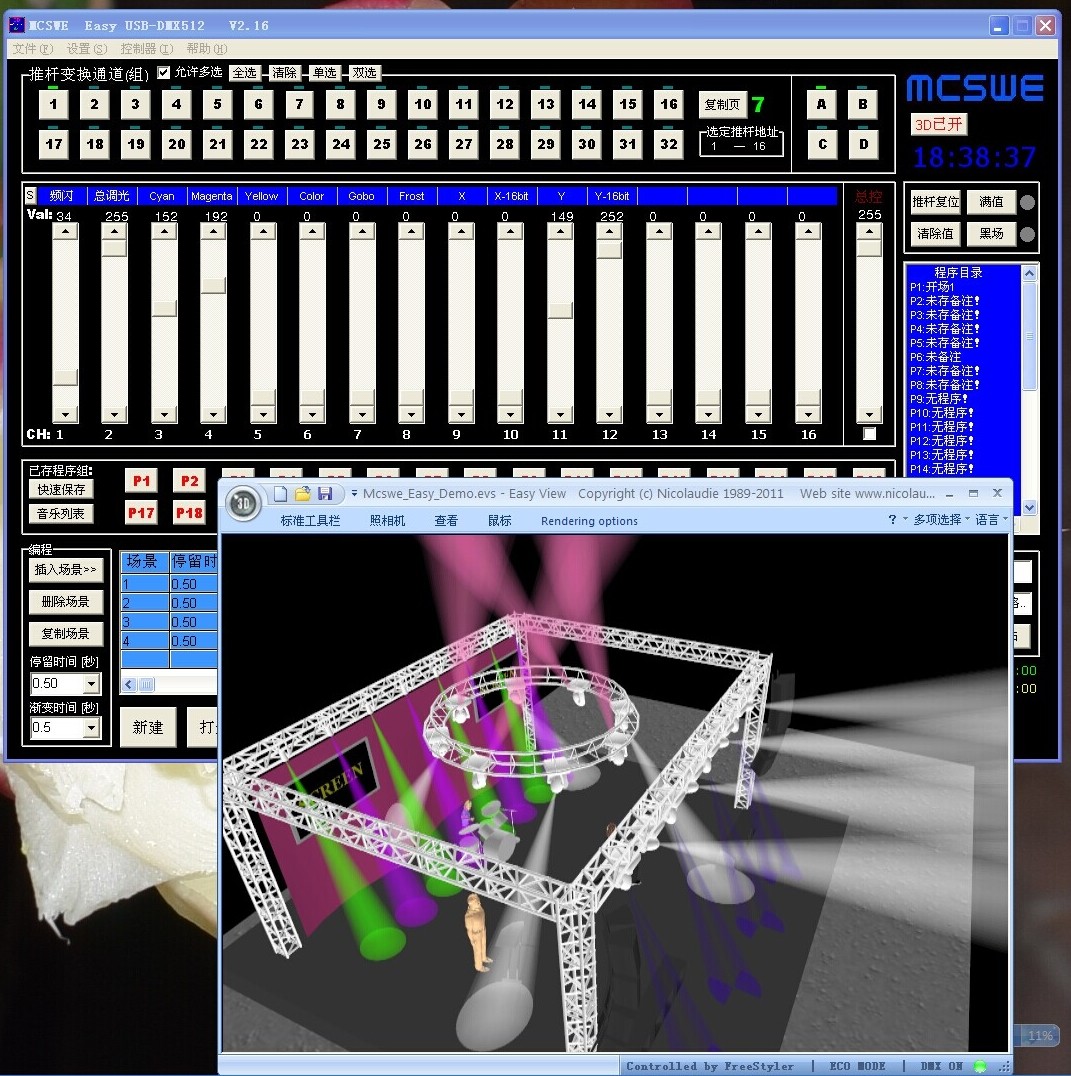Select P6:未备注 in the 程序目录 list
The image size is (1071, 1076).
click(x=935, y=357)
